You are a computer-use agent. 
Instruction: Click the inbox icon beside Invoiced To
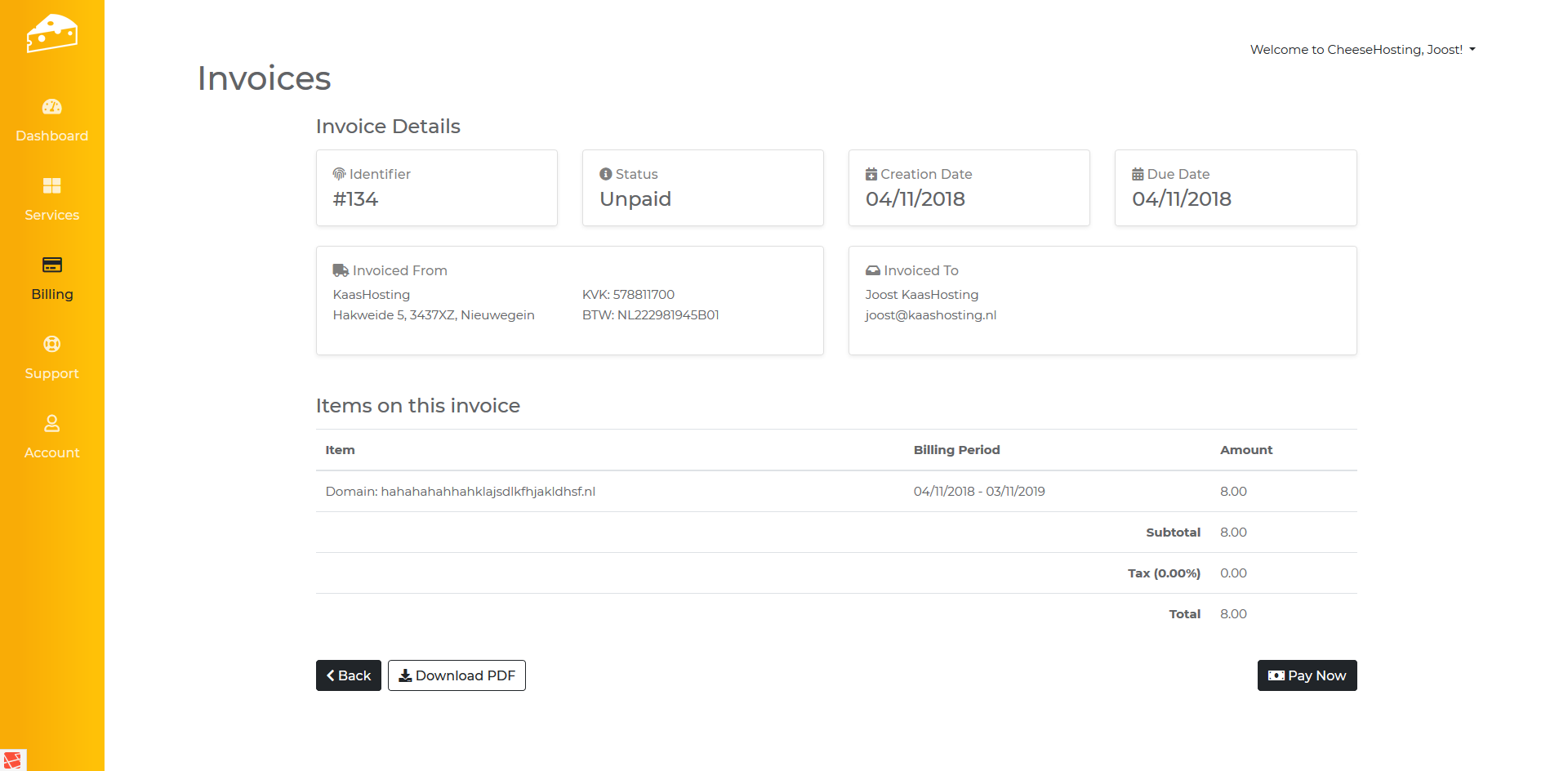(872, 270)
